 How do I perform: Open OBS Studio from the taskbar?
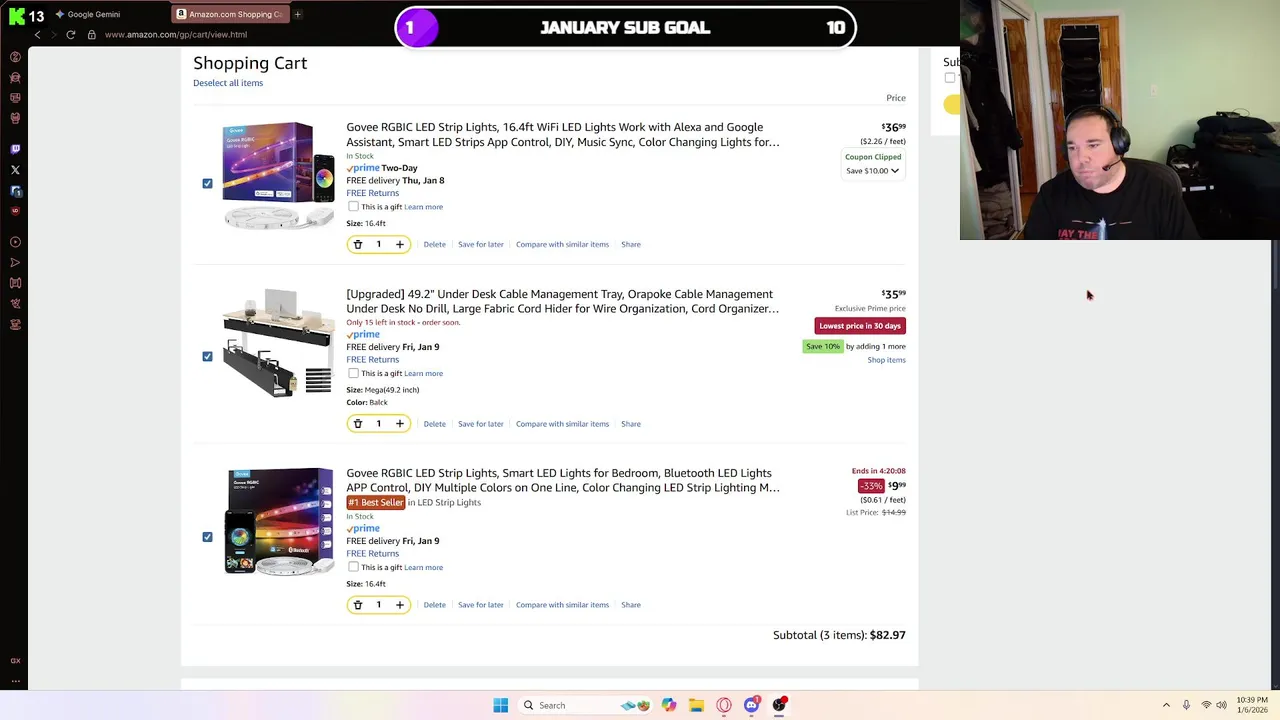(779, 705)
